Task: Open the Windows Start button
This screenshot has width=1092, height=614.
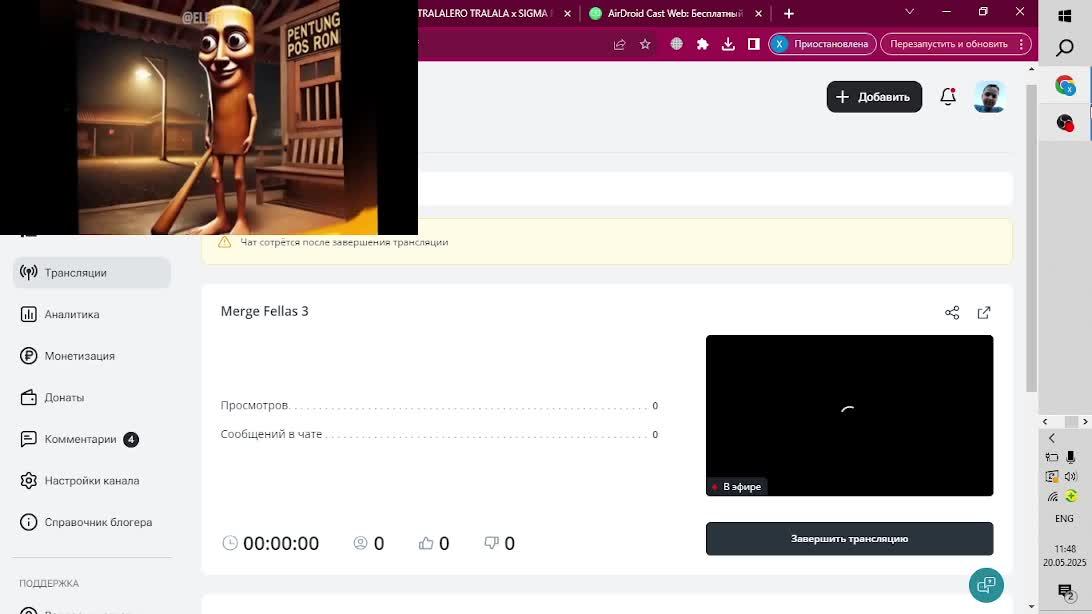Action: click(1065, 15)
